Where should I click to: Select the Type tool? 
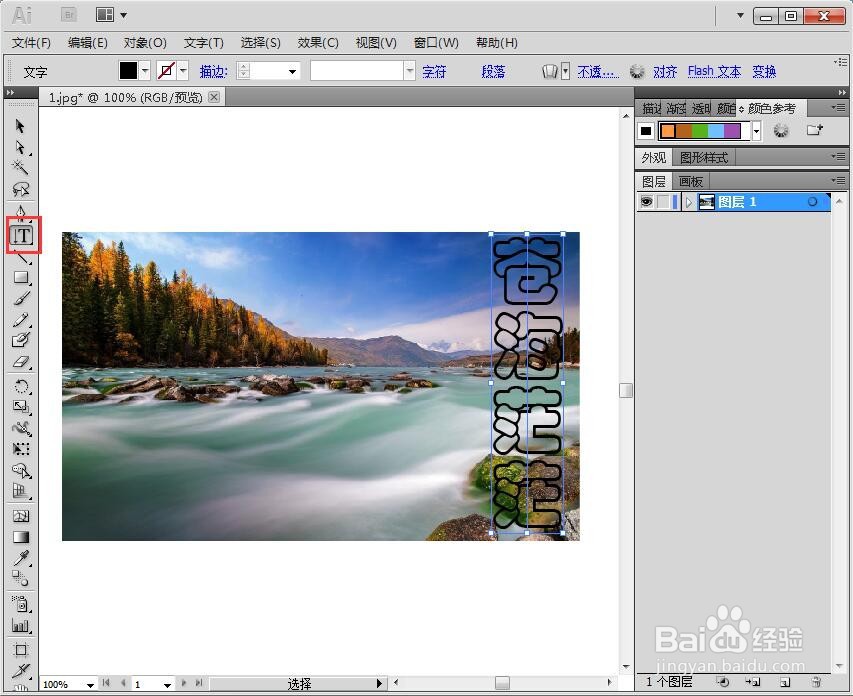22,236
